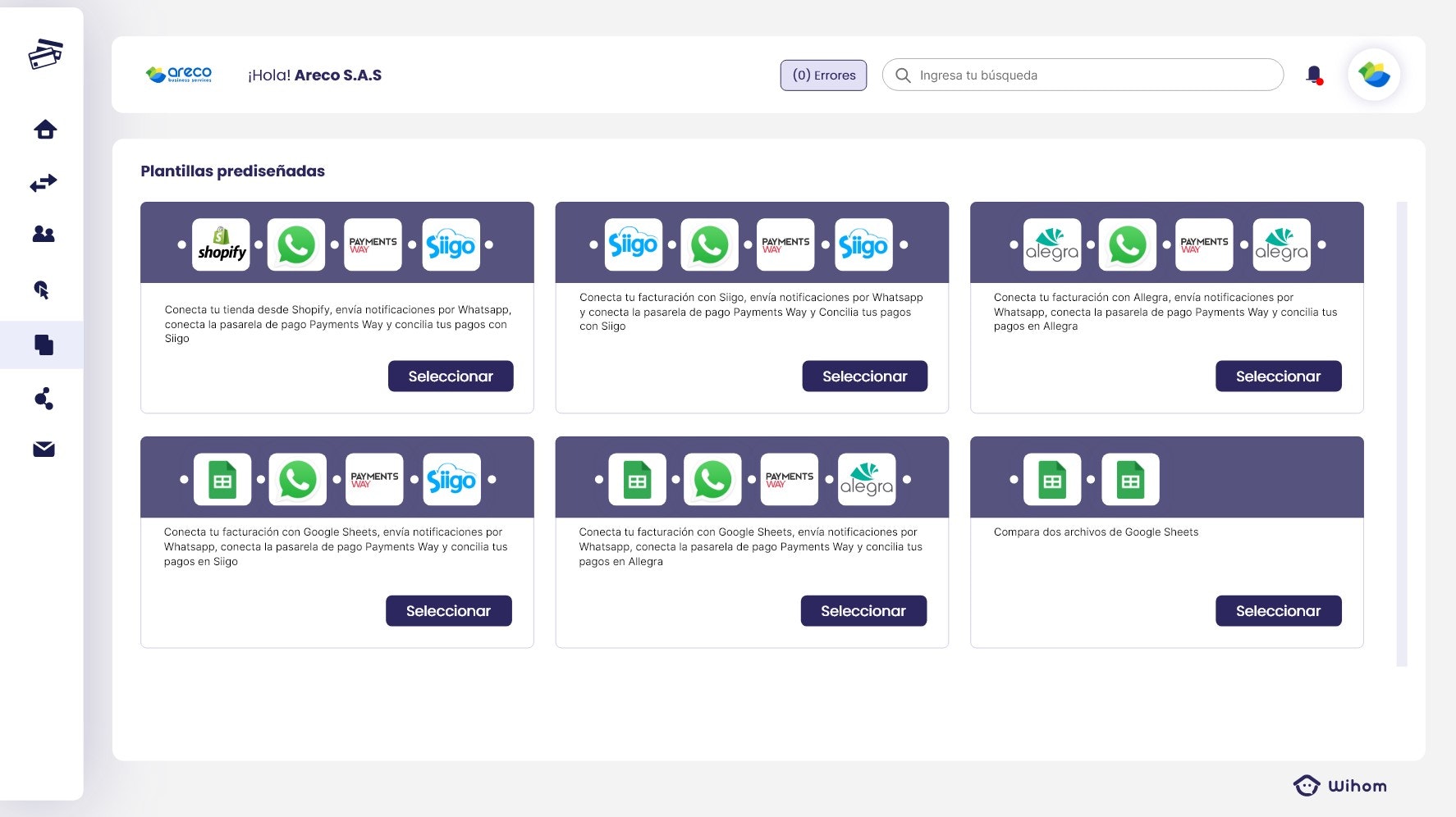The height and width of the screenshot is (817, 1456).
Task: Select the Alegra billing template
Action: pos(1279,376)
